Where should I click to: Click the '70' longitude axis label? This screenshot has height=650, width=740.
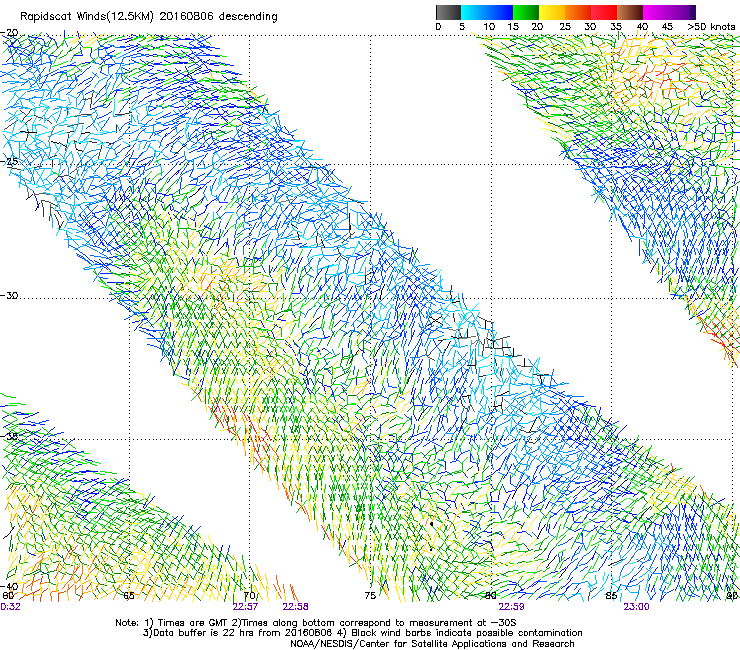(250, 596)
